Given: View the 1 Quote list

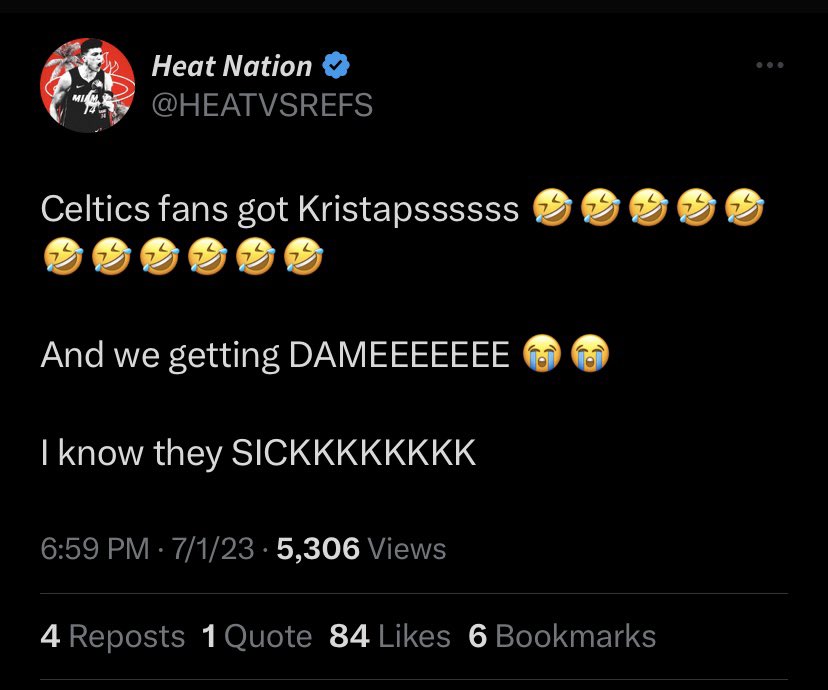Looking at the screenshot, I should coord(257,636).
